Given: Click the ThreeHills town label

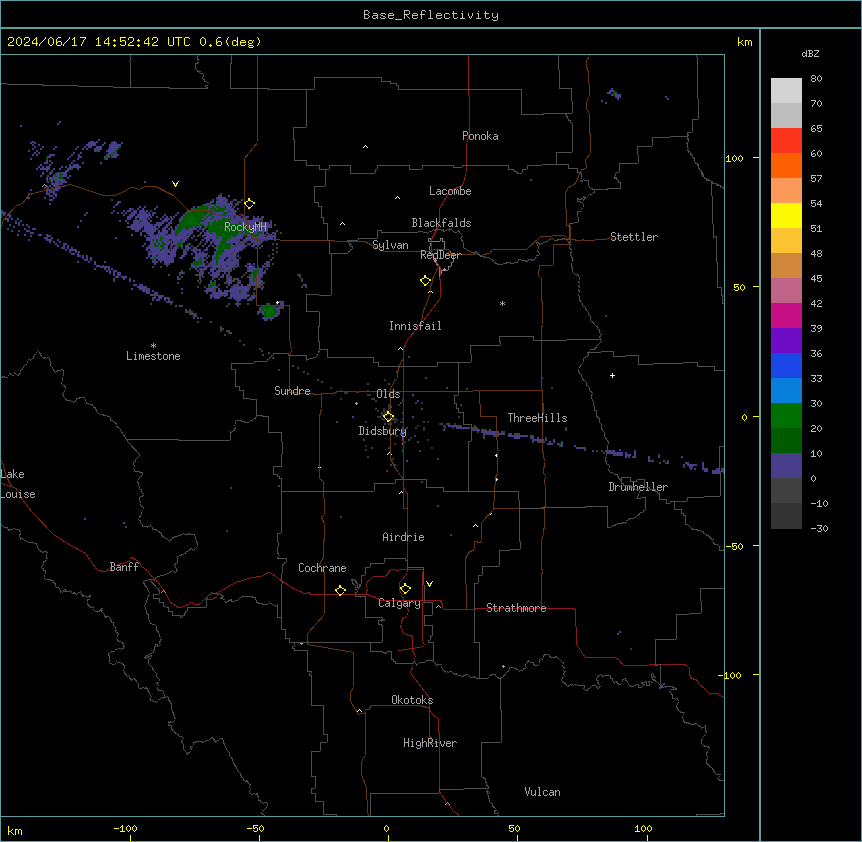Looking at the screenshot, I should [x=537, y=418].
